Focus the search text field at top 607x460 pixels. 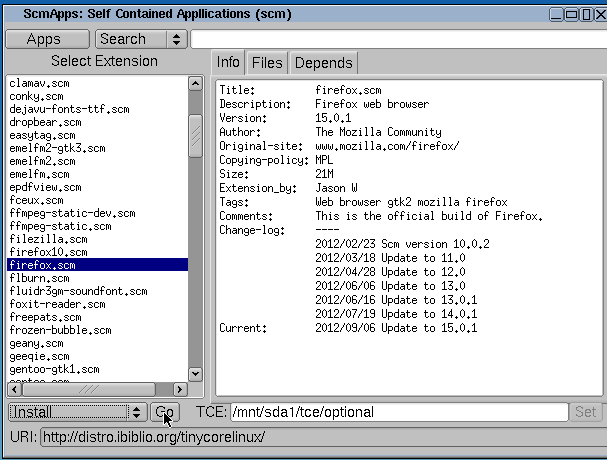tap(399, 39)
